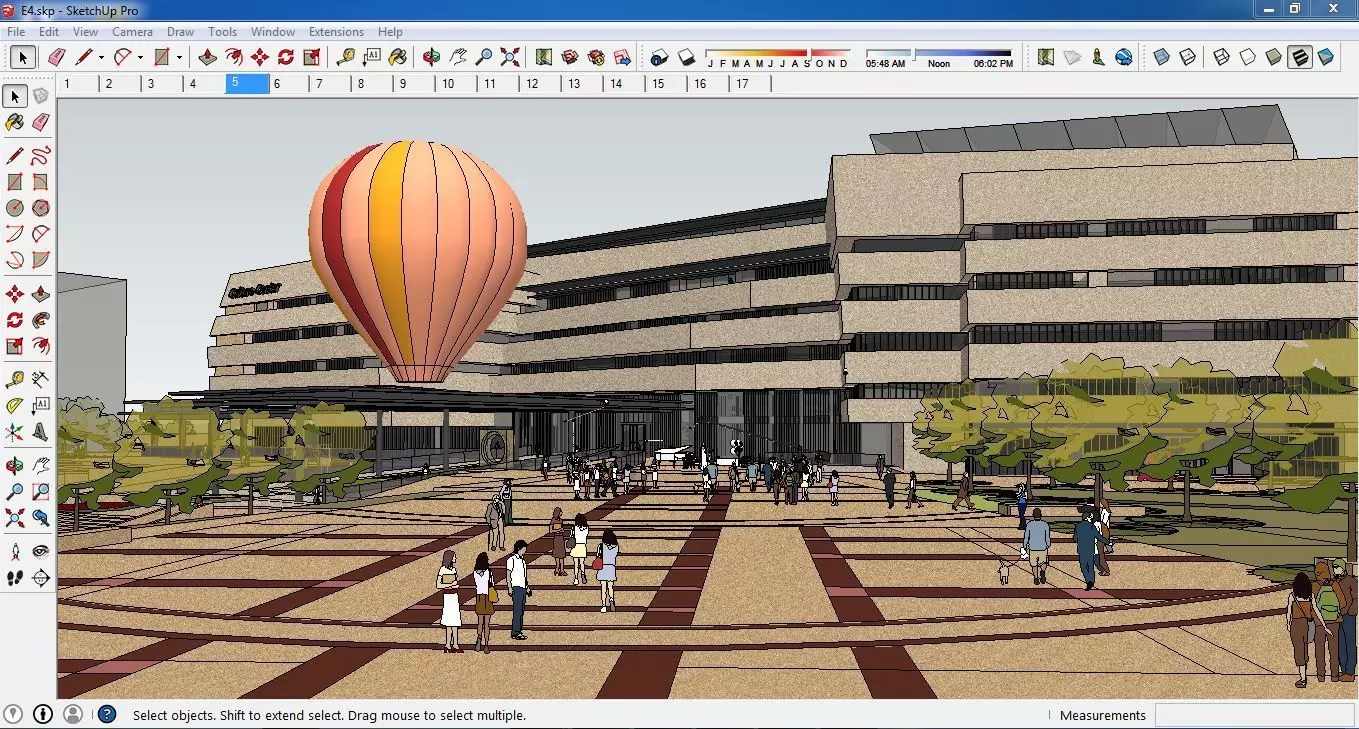The width and height of the screenshot is (1359, 729).
Task: Click the Add Location map icon
Action: click(x=1046, y=57)
